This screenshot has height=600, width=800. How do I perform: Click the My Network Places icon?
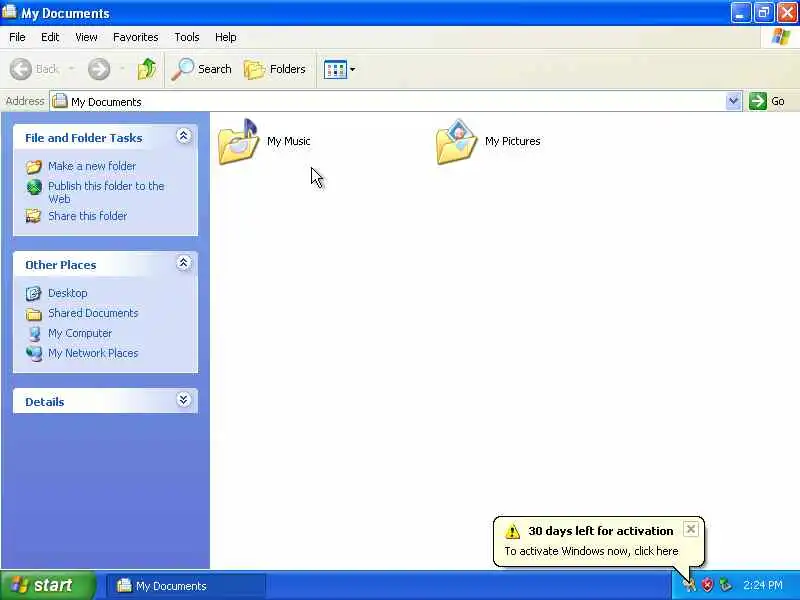(34, 354)
